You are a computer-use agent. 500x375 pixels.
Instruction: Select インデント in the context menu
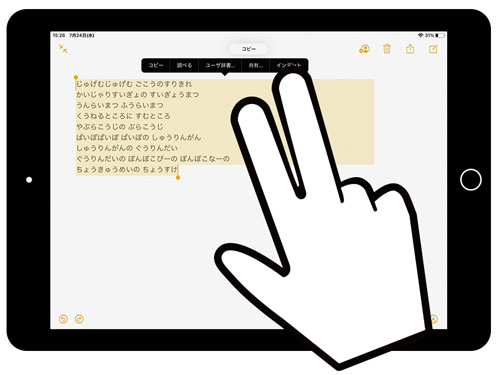tap(289, 65)
